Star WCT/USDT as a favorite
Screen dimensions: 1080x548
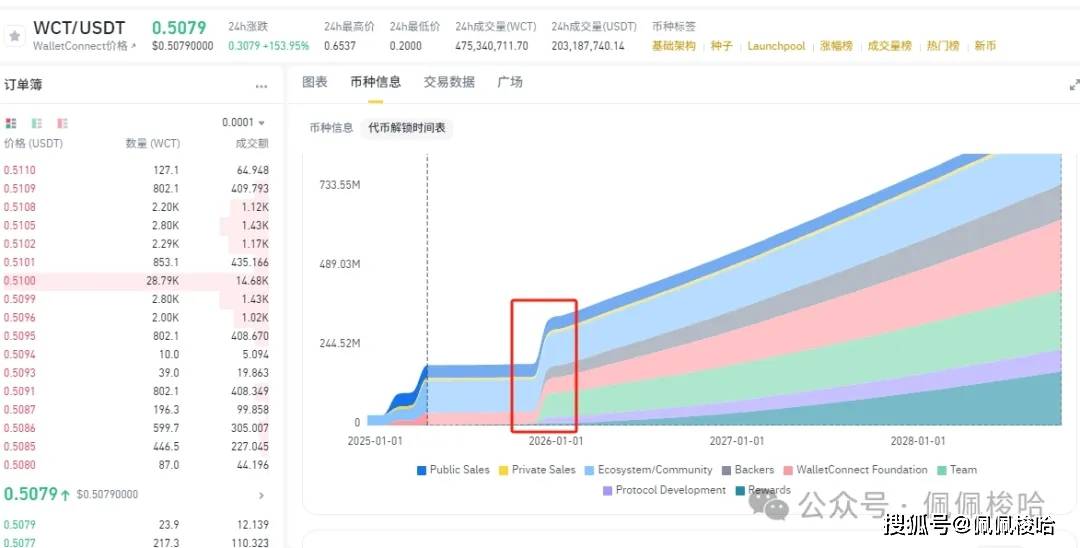pyautogui.click(x=14, y=35)
